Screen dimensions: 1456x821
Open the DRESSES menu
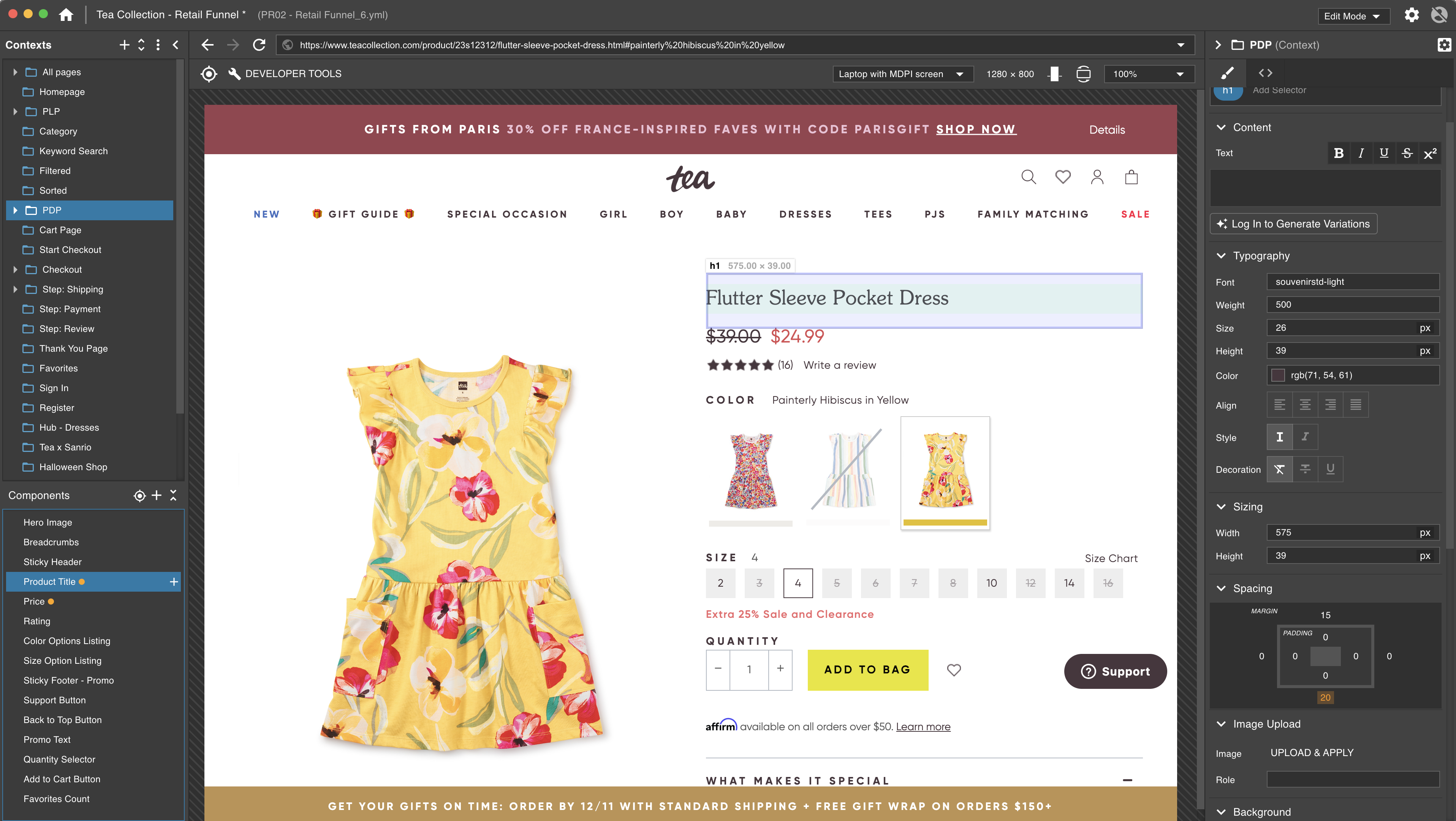pyautogui.click(x=806, y=214)
